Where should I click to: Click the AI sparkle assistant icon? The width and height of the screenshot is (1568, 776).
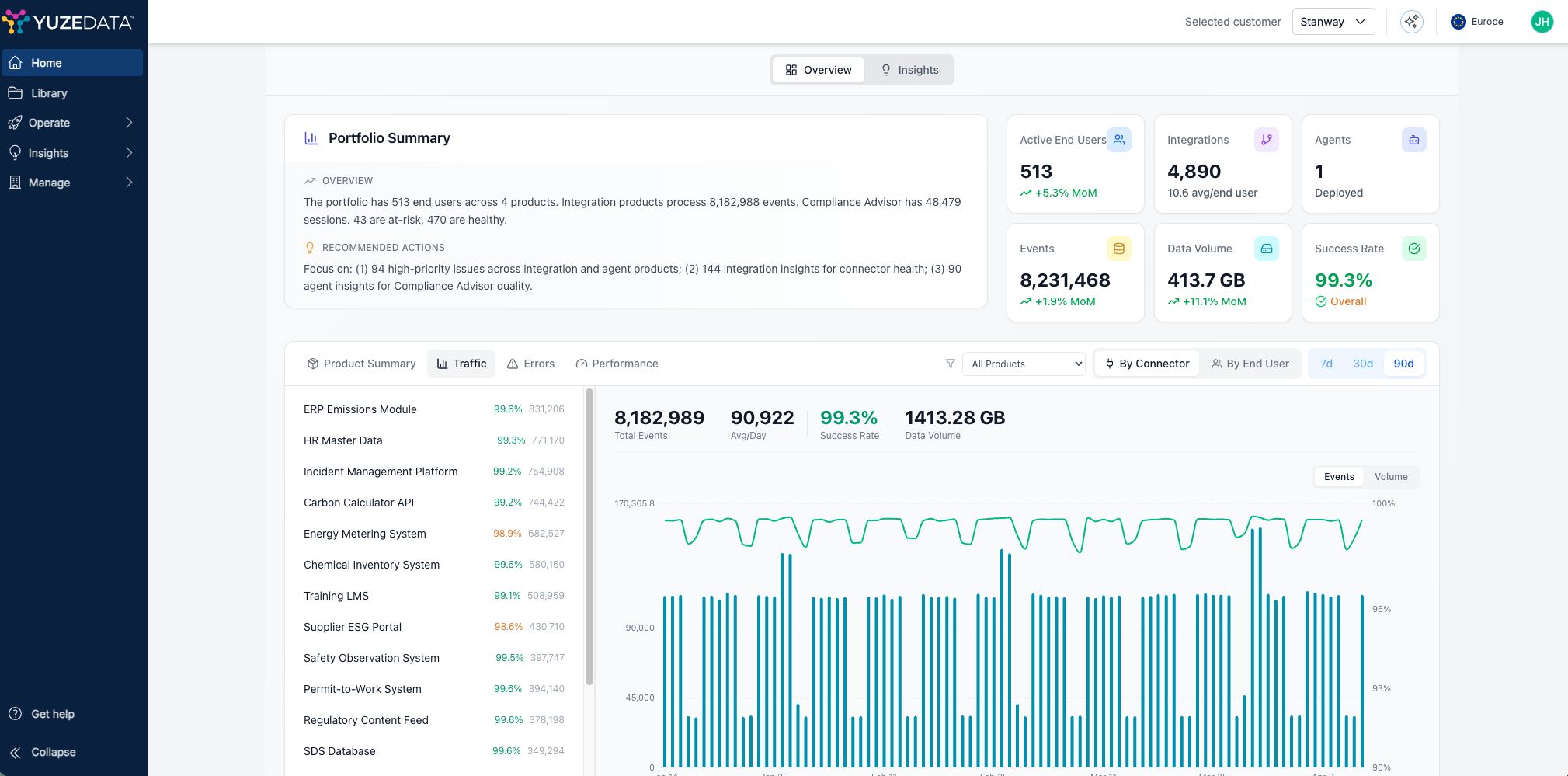point(1411,22)
